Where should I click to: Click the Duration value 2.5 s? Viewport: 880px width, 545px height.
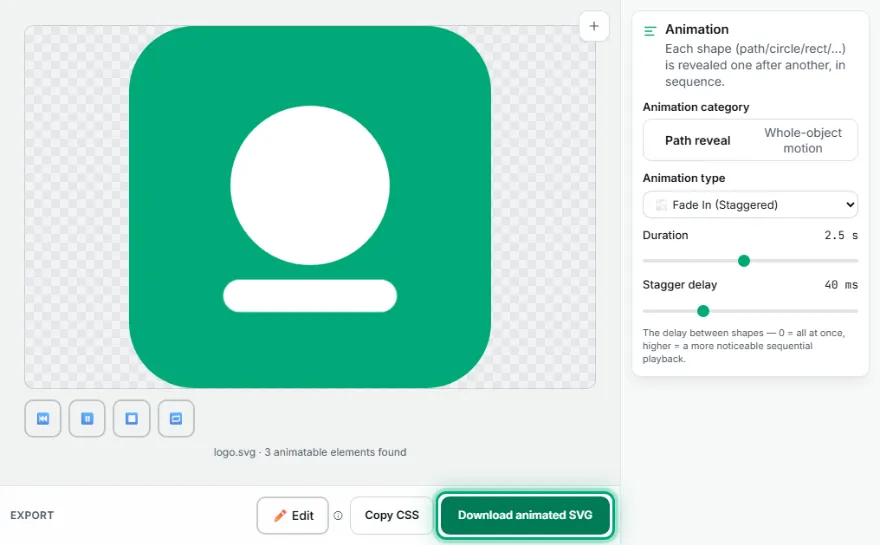pyautogui.click(x=841, y=235)
